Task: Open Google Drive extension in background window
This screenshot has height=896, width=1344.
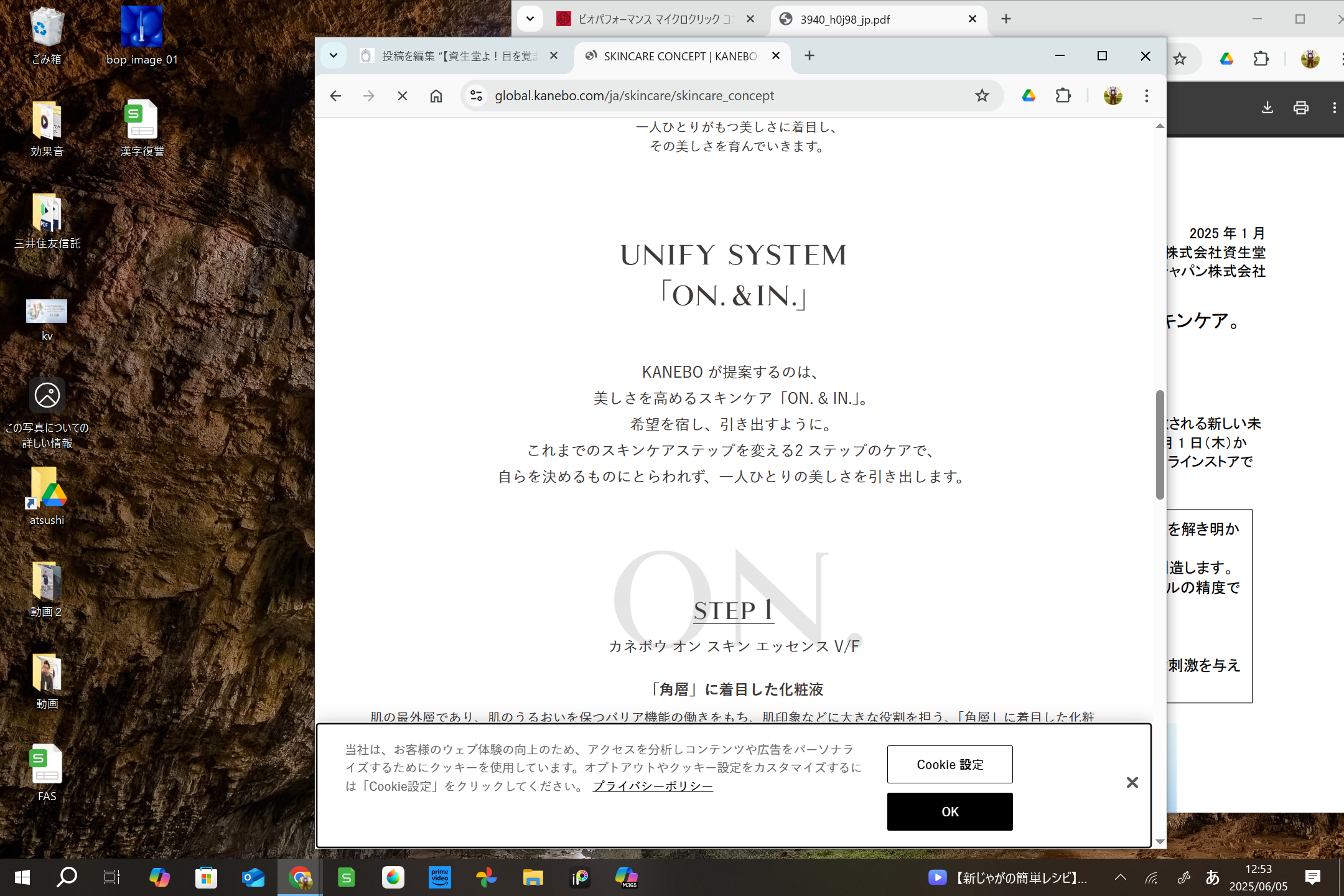Action: coord(1226,59)
